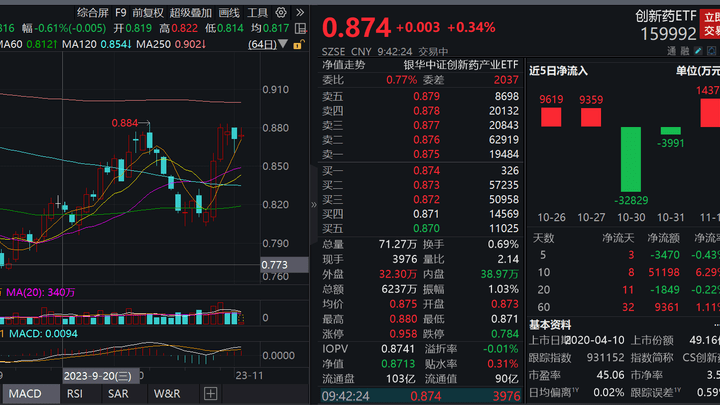
Task: Select the 5-day row in flow table
Action: click(x=626, y=255)
